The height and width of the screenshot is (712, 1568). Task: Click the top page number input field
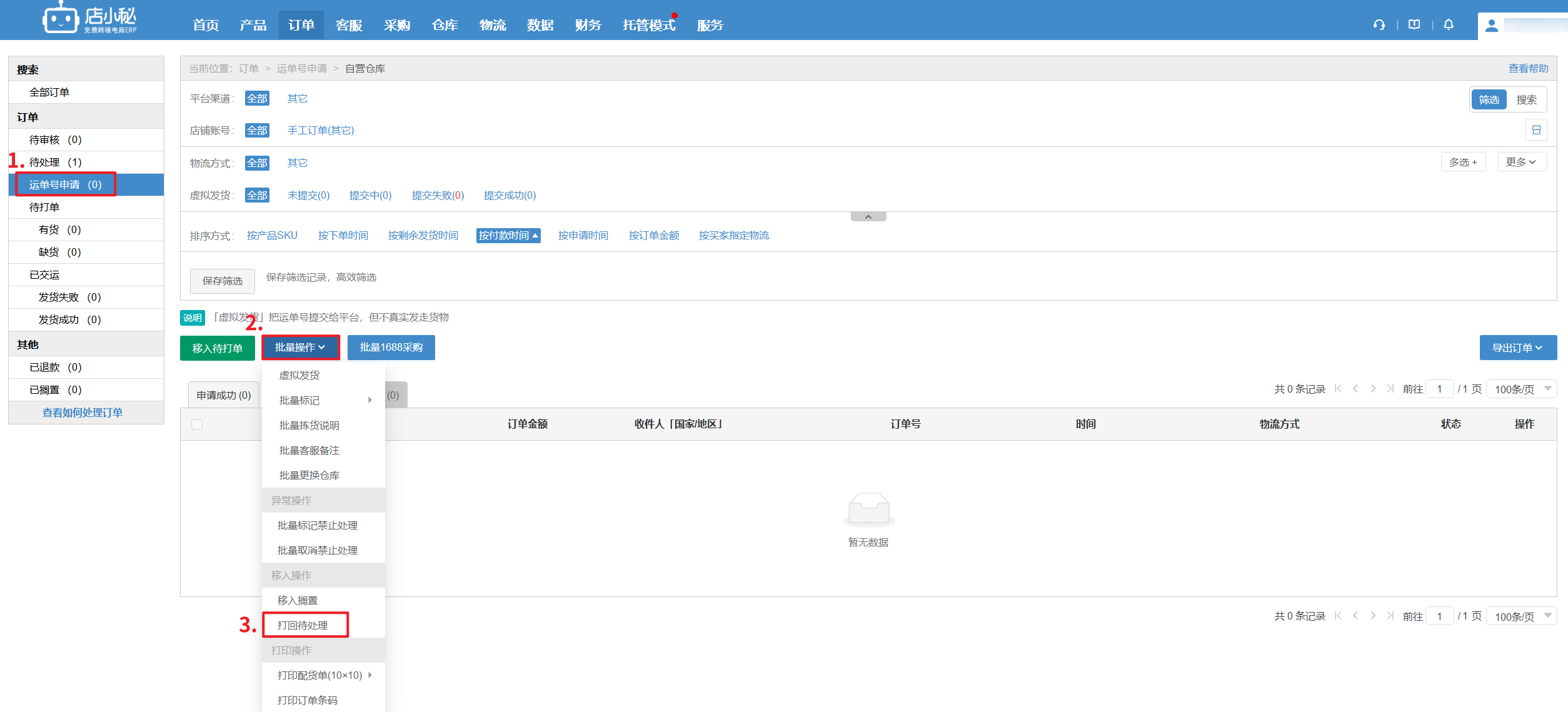click(x=1439, y=389)
